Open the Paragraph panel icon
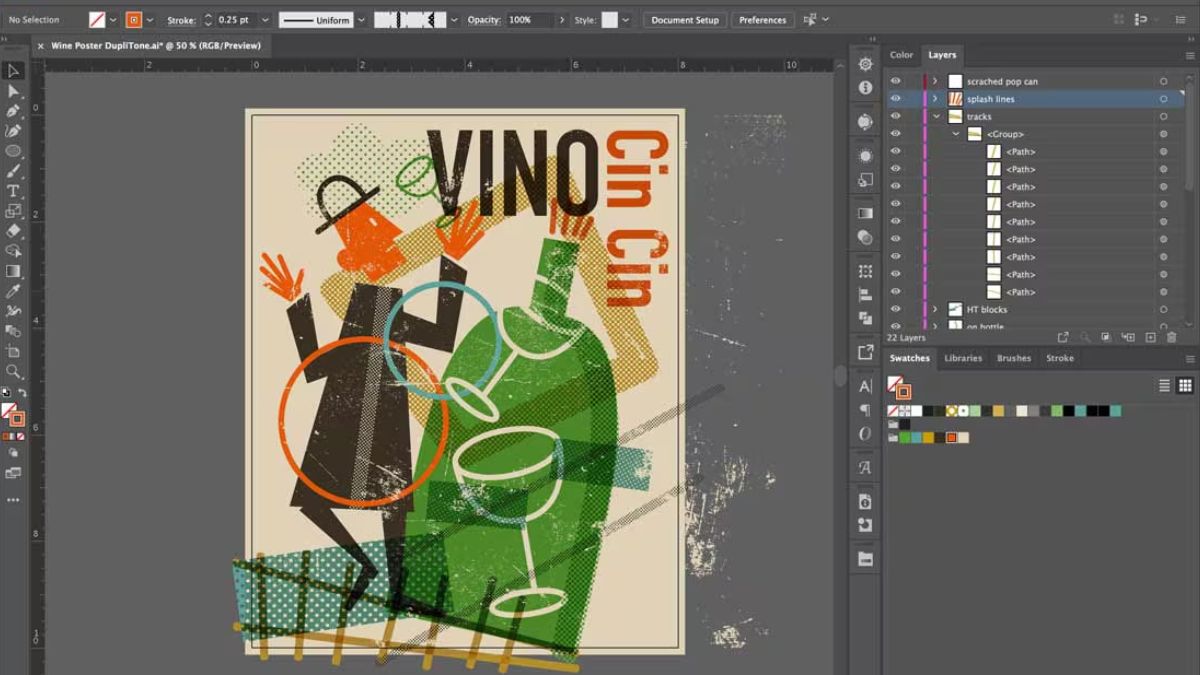This screenshot has height=675, width=1200. pyautogui.click(x=865, y=410)
